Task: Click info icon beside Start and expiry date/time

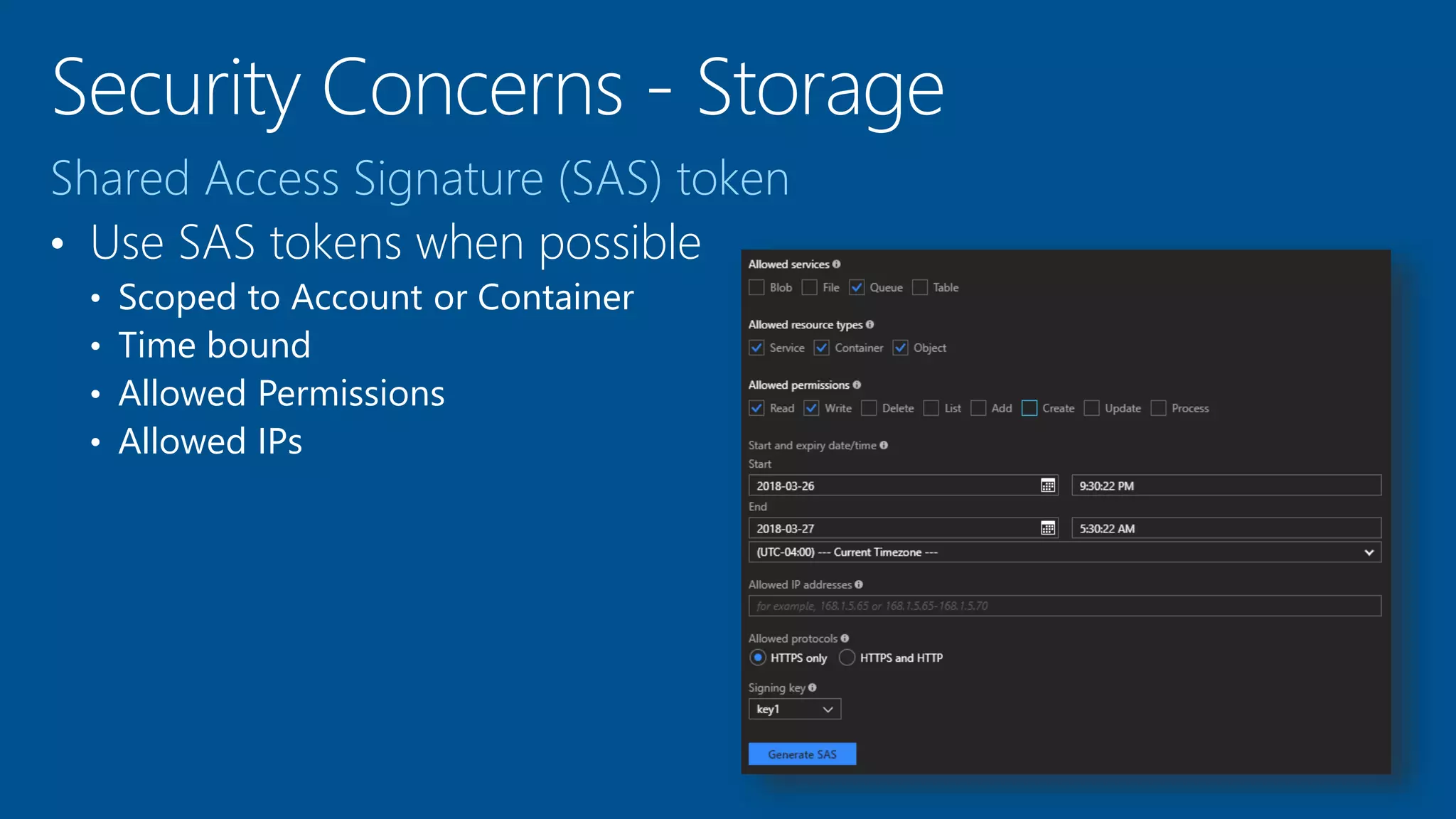Action: (x=884, y=445)
